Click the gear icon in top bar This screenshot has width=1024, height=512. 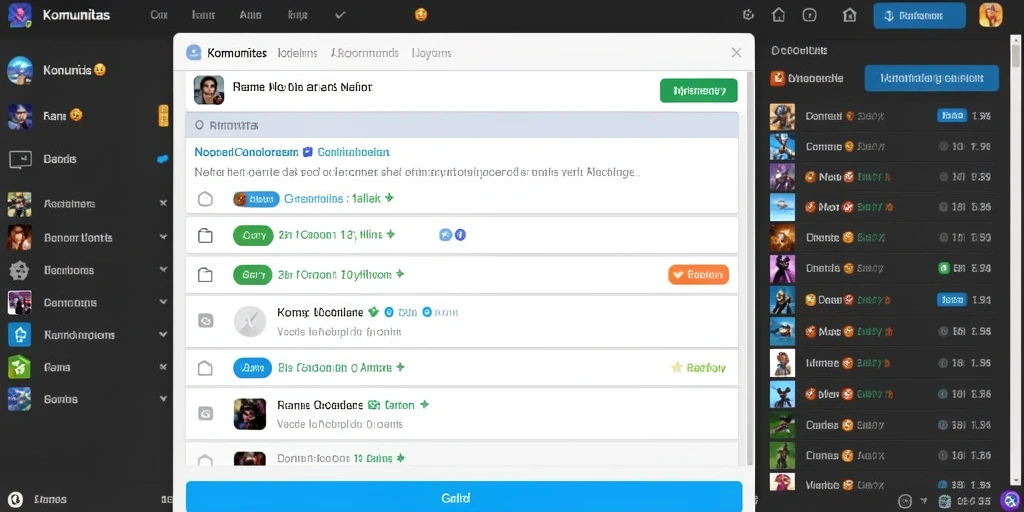749,15
